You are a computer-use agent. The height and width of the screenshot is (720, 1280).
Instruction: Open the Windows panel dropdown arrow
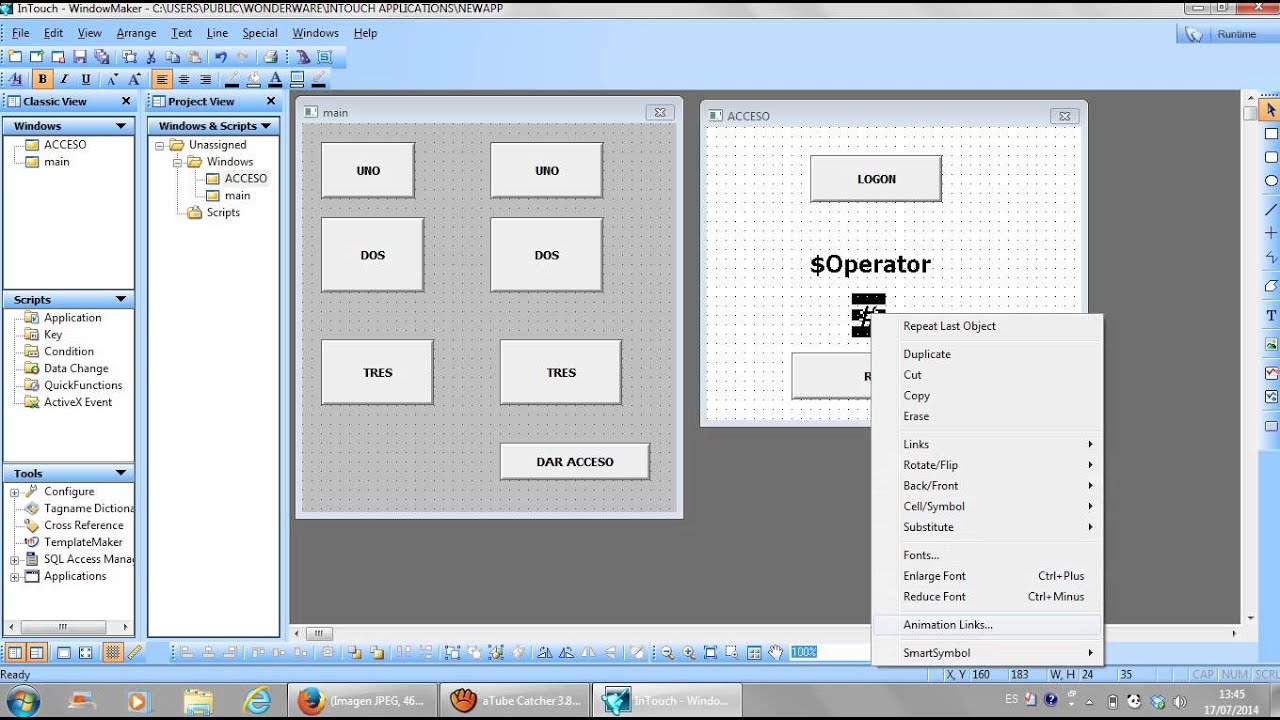point(121,126)
